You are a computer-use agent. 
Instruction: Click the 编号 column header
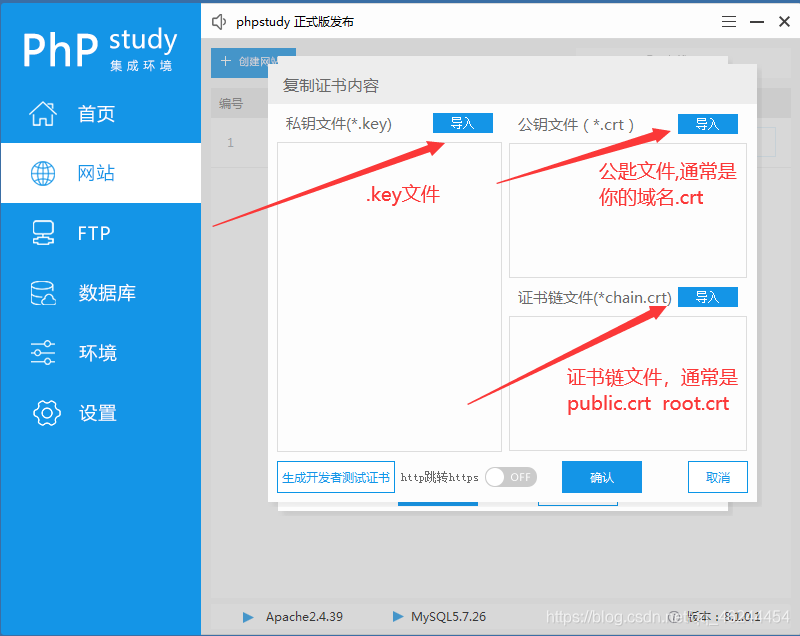[x=231, y=104]
